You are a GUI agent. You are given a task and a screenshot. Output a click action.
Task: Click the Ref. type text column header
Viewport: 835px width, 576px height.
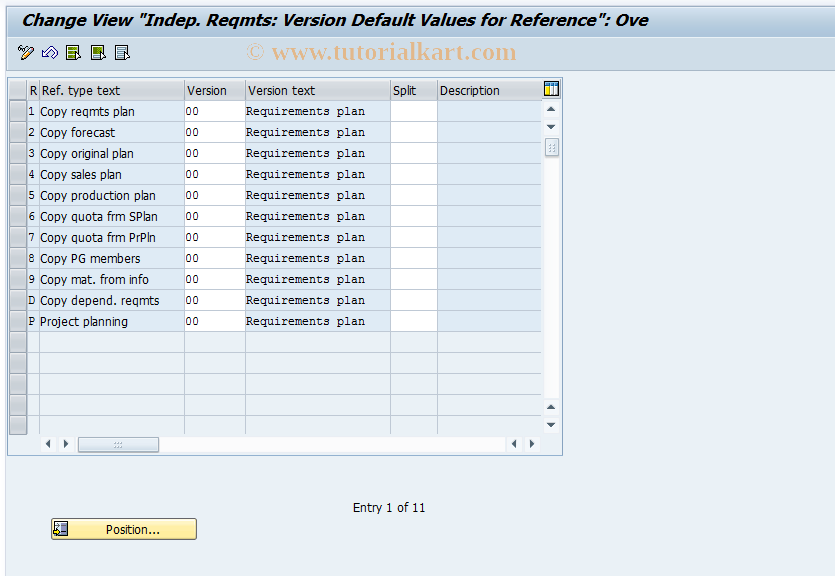[112, 90]
